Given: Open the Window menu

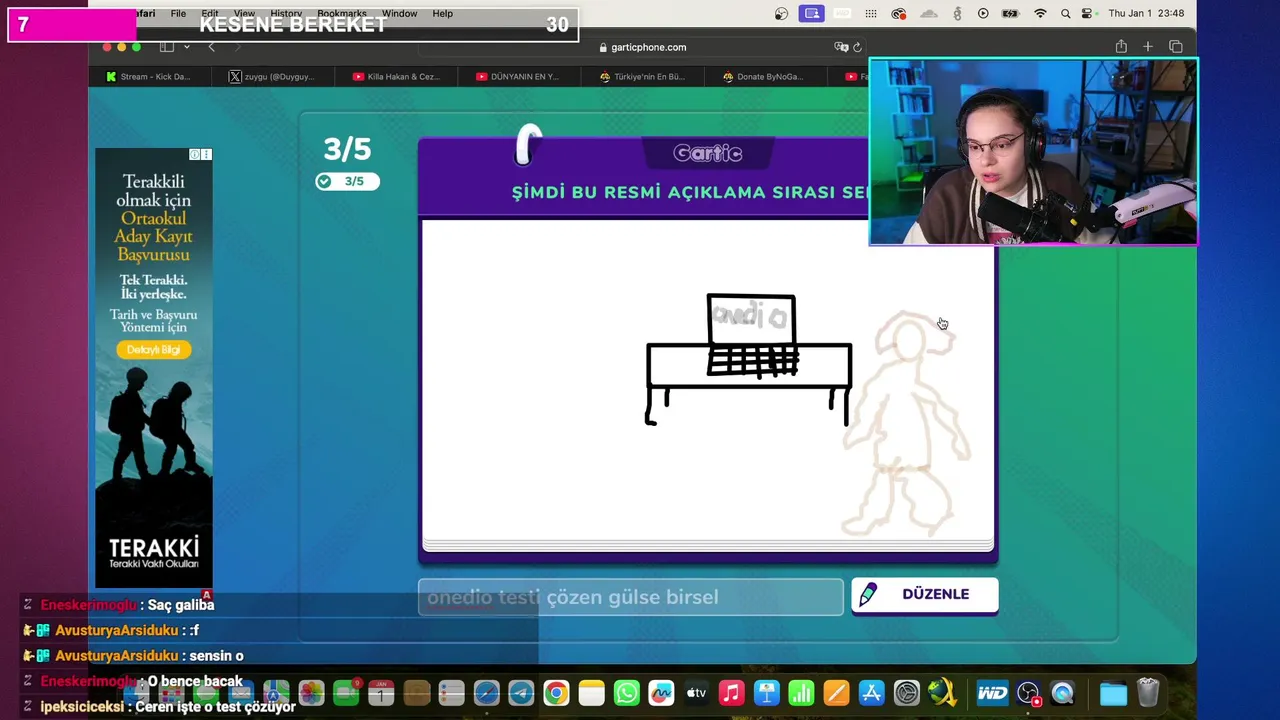Looking at the screenshot, I should pos(399,13).
